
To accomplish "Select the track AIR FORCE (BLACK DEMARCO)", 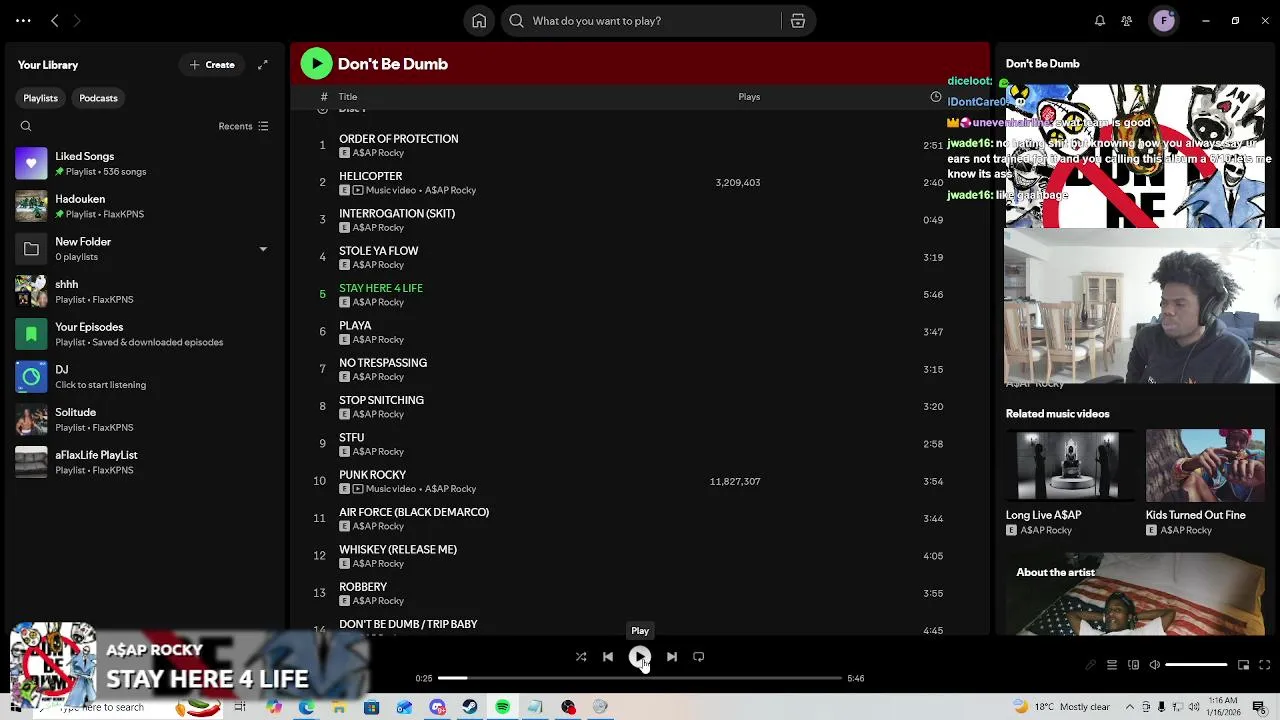I will pyautogui.click(x=414, y=512).
